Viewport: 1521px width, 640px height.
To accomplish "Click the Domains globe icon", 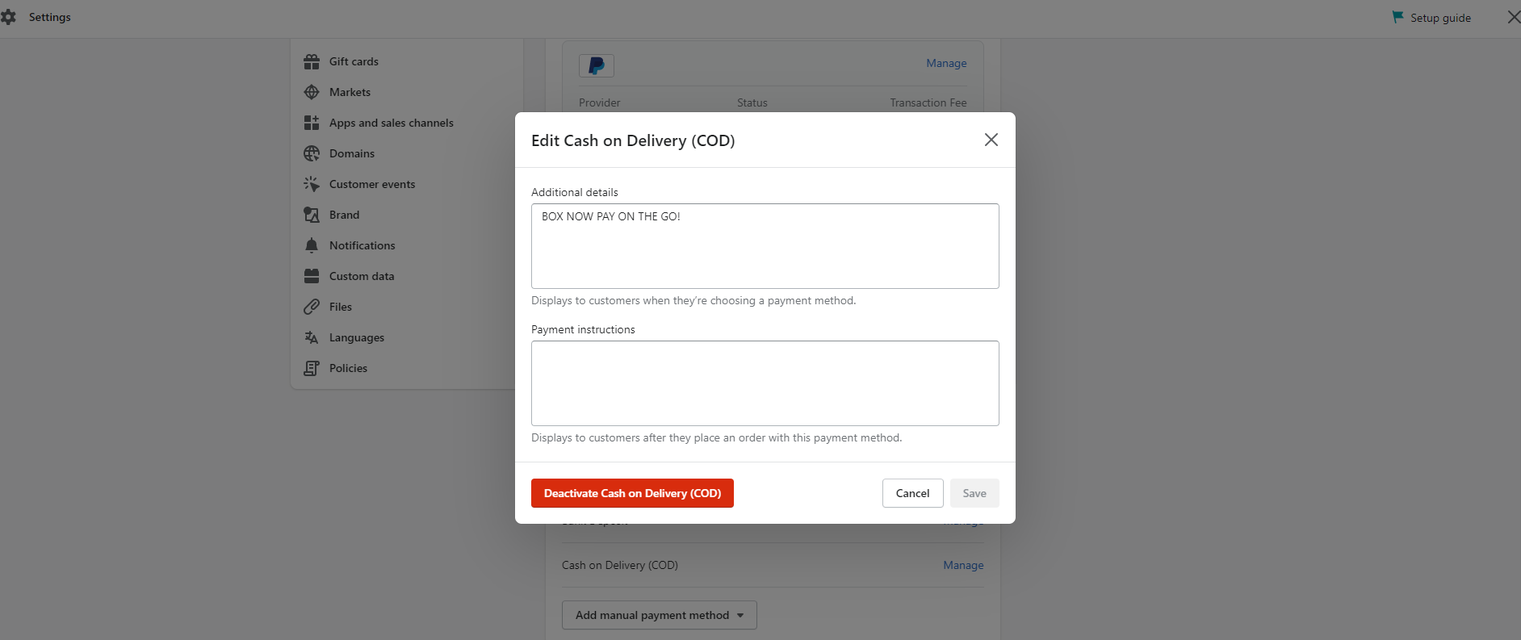I will pos(311,154).
